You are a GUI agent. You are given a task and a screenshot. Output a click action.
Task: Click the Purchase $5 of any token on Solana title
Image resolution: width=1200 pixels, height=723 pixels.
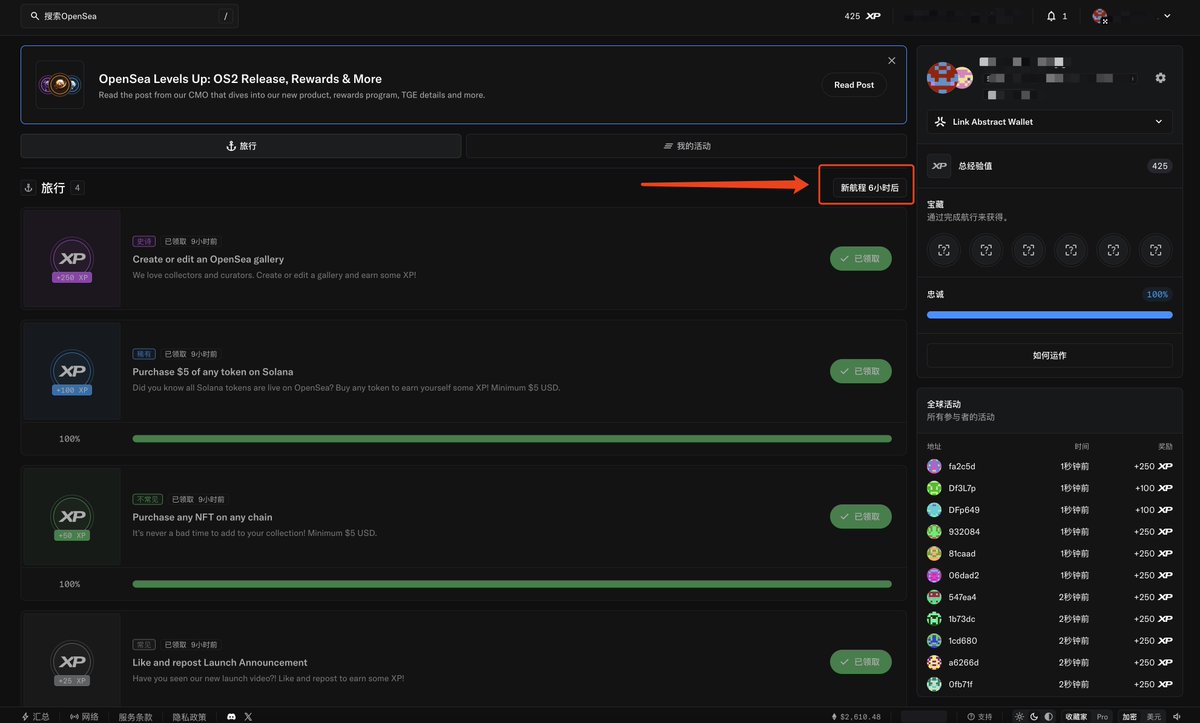[x=213, y=372]
